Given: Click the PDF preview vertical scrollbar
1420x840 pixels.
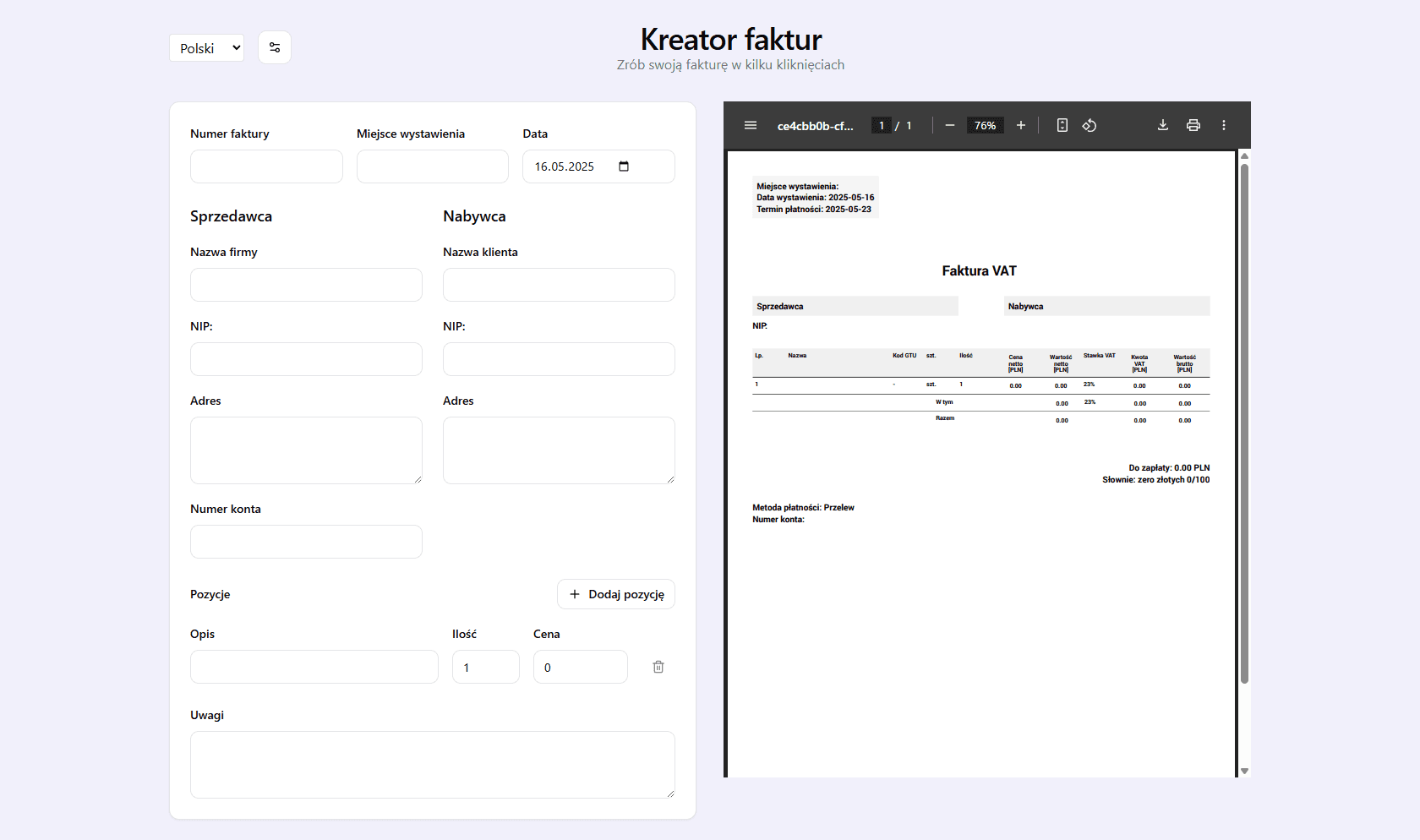Looking at the screenshot, I should 1244,423.
